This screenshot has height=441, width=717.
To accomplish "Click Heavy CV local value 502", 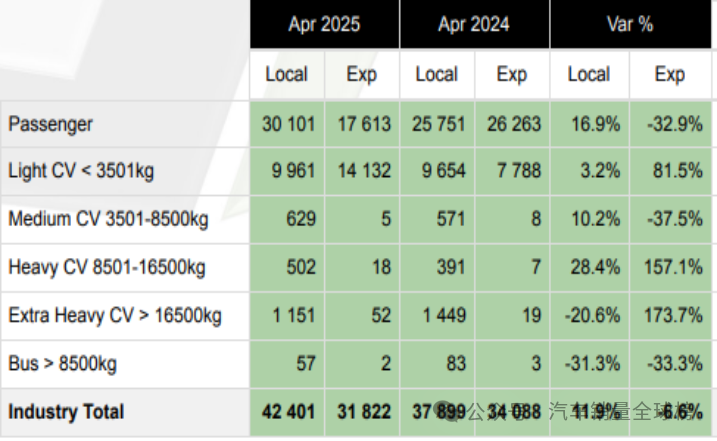I will click(301, 267).
